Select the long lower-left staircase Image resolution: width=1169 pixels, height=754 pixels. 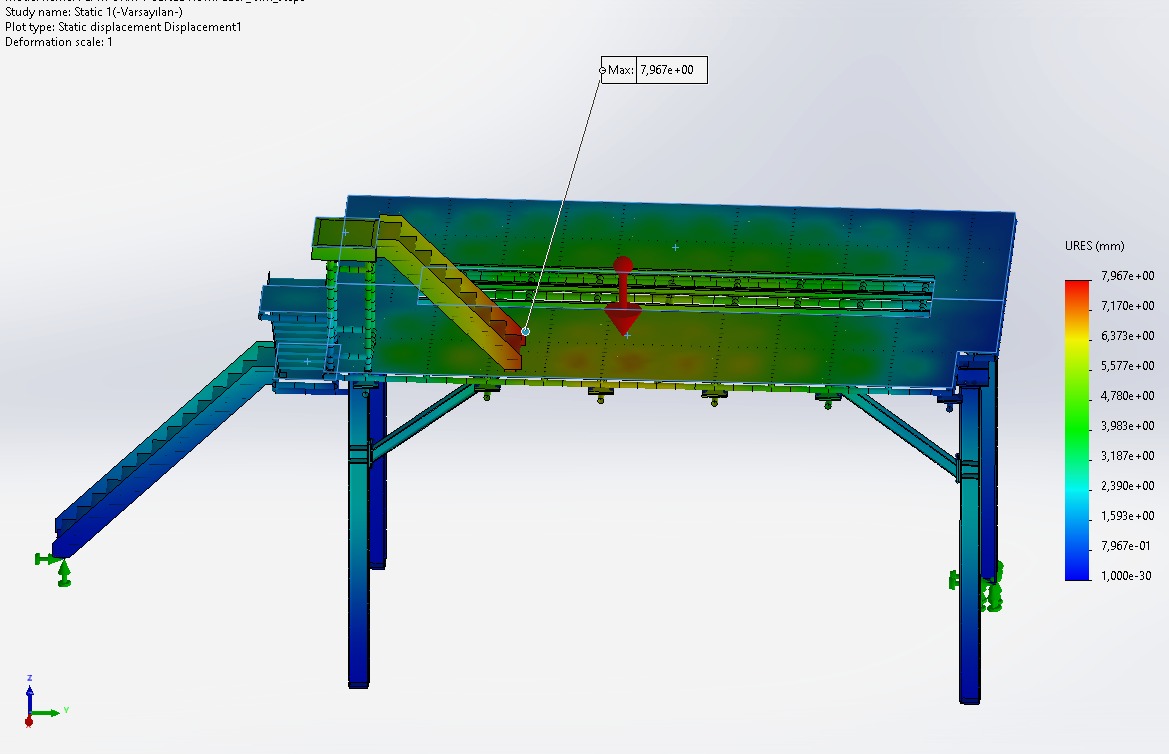click(x=160, y=450)
